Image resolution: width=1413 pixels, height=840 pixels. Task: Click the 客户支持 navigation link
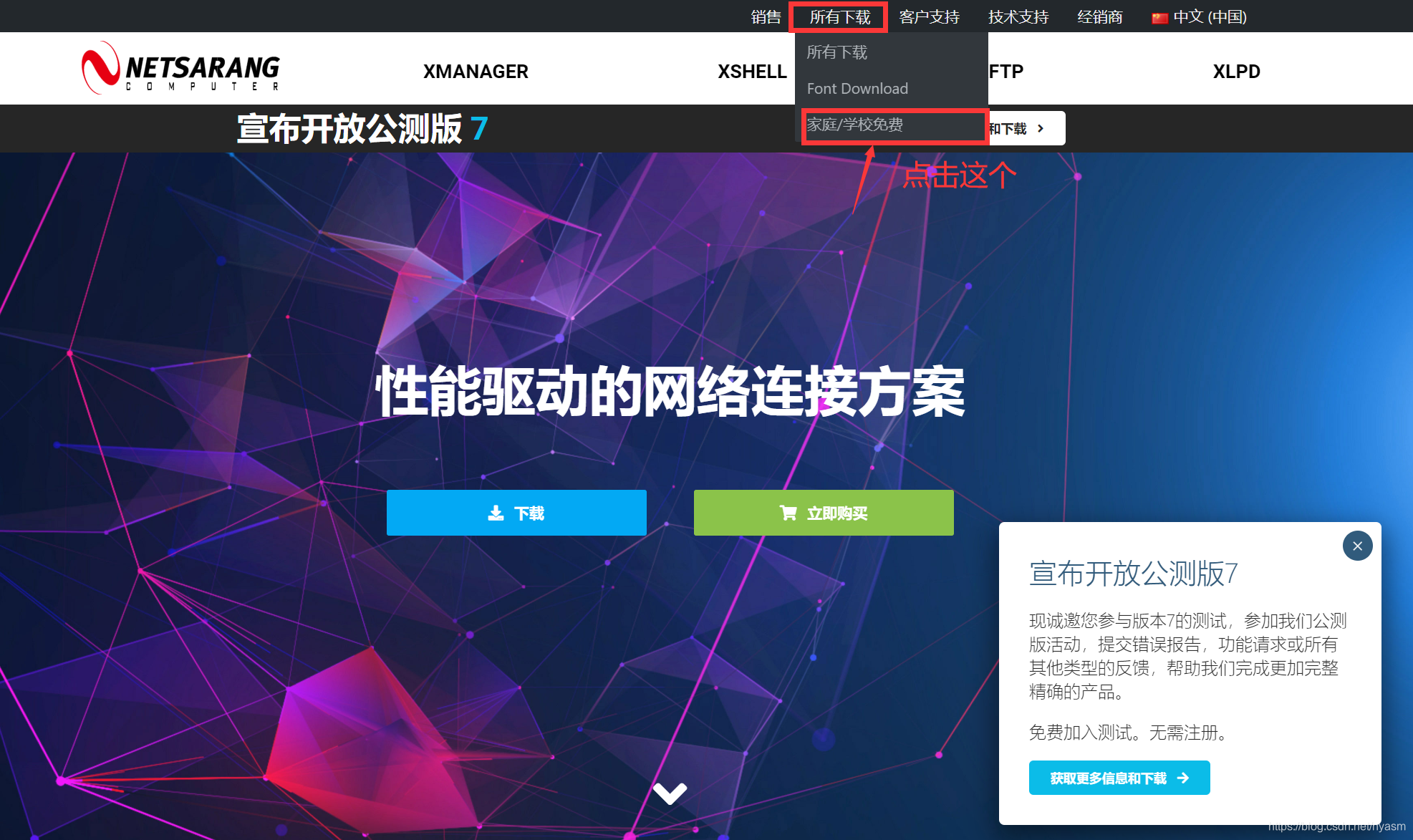point(929,16)
